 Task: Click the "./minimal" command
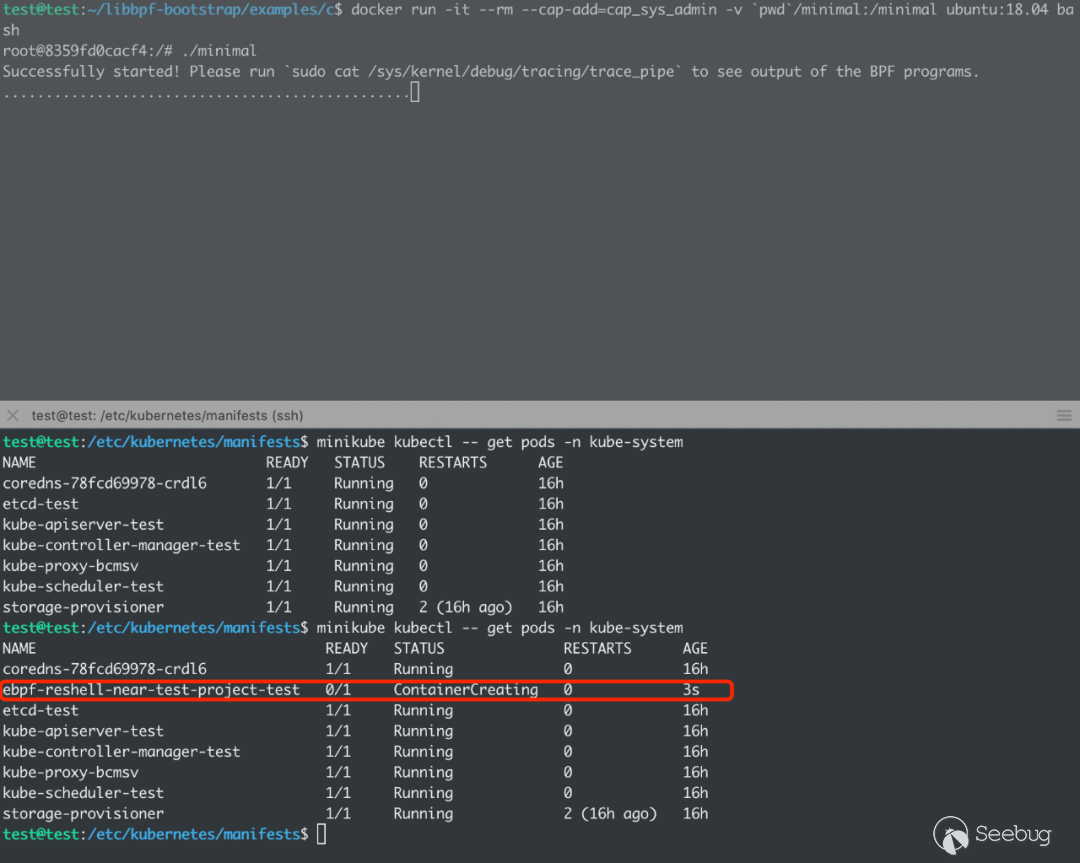[219, 51]
